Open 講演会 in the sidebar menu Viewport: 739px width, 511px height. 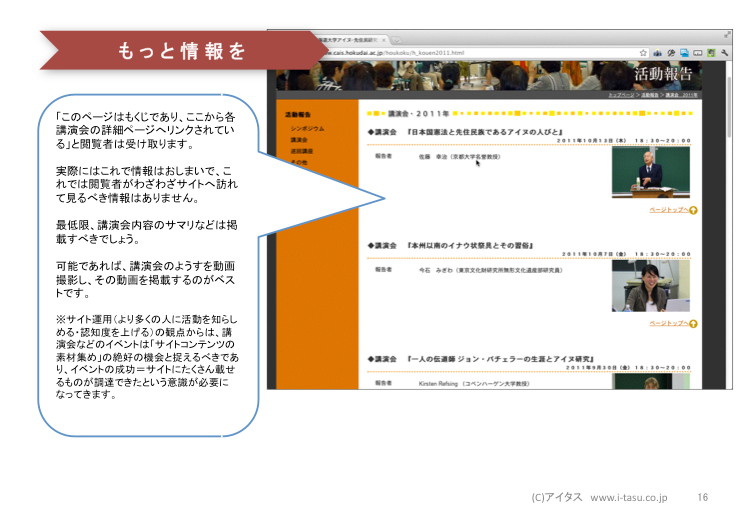coord(299,140)
